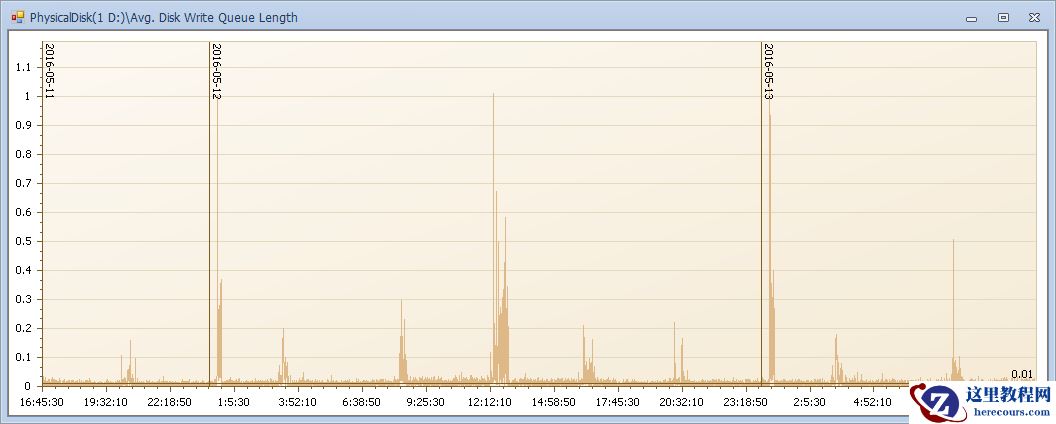Screen dimensions: 1056x424
Task: Click the 20:32:10 time axis label
Action: 682,402
